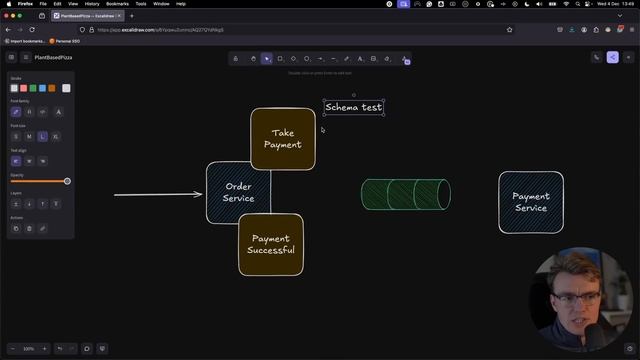Click the circle icon beside undo redo
Image resolution: width=640 pixels, height=360 pixels.
pyautogui.click(x=87, y=349)
